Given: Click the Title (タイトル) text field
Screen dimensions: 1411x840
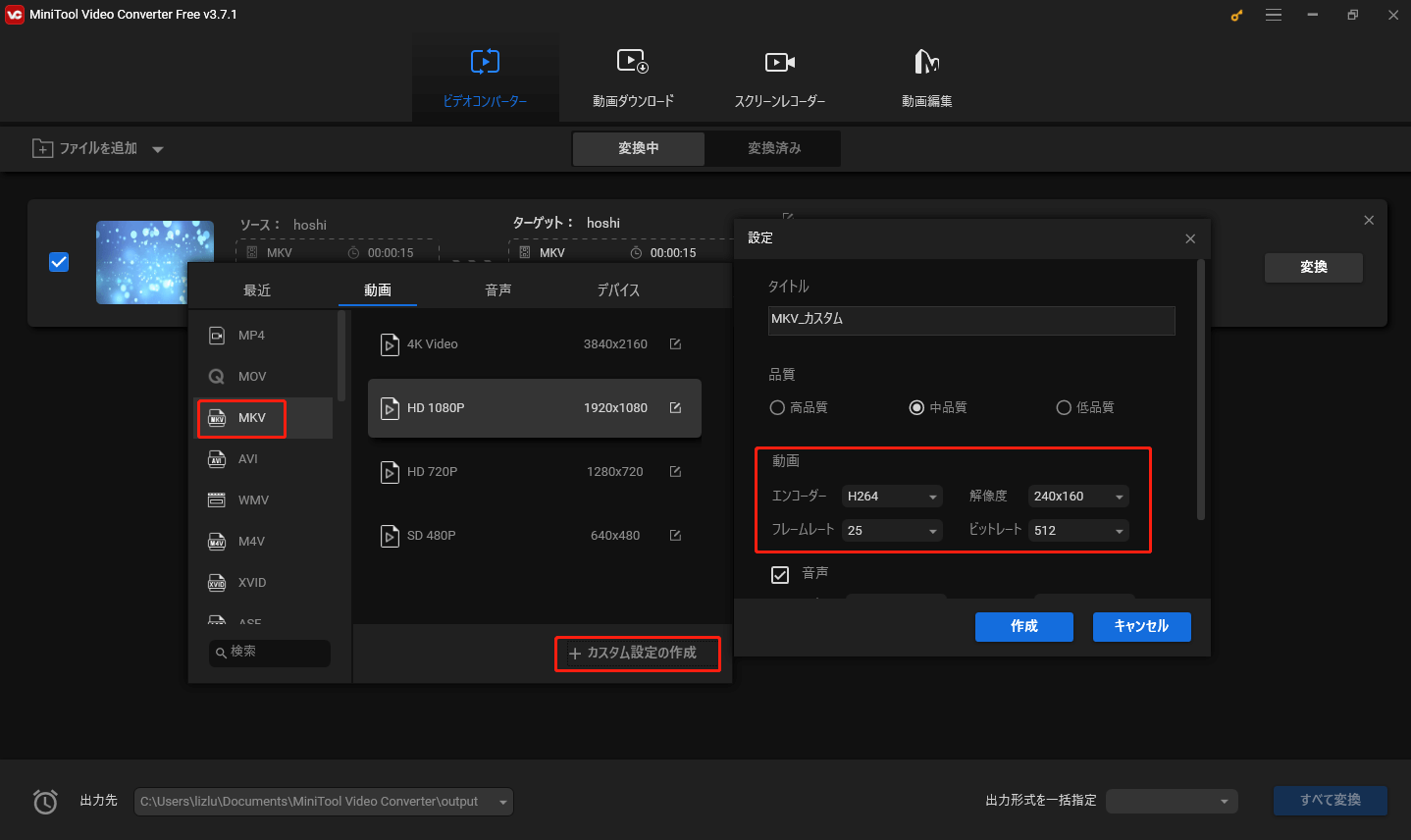Looking at the screenshot, I should coord(971,320).
